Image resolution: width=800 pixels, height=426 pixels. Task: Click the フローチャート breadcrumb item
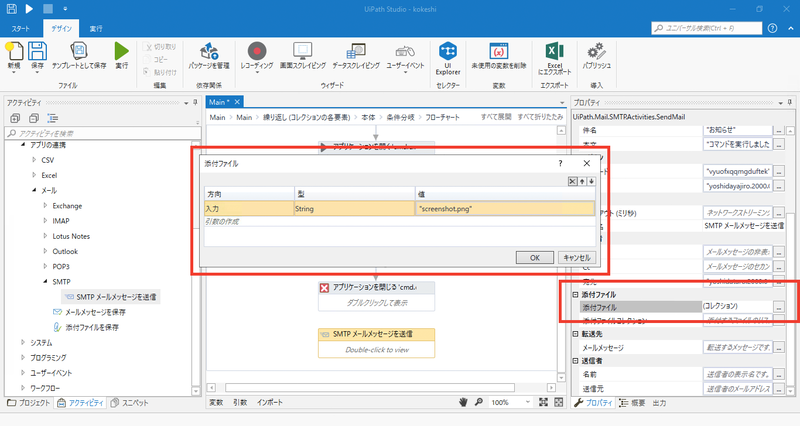pos(442,117)
